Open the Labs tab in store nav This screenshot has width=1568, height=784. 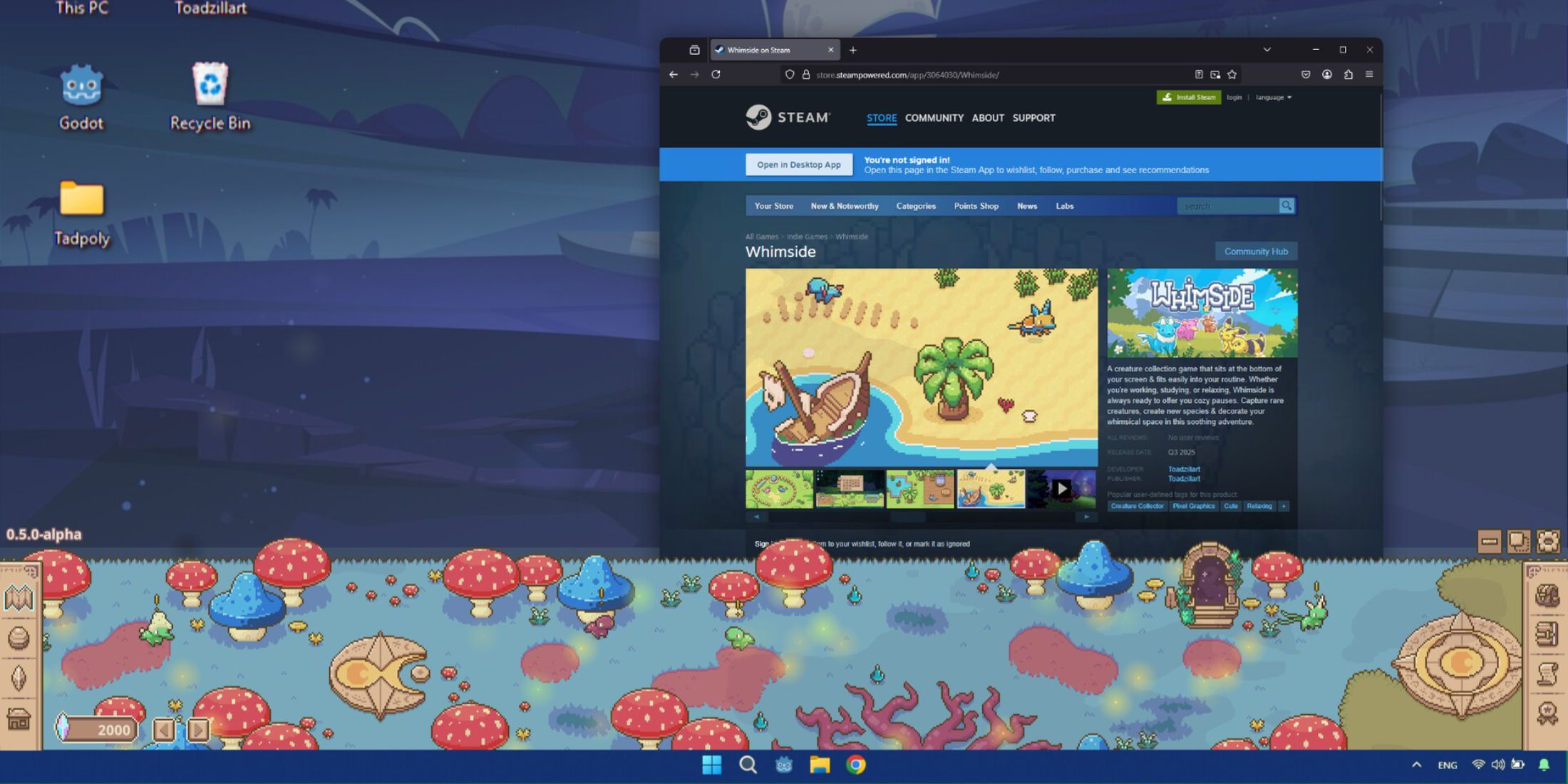pyautogui.click(x=1065, y=206)
